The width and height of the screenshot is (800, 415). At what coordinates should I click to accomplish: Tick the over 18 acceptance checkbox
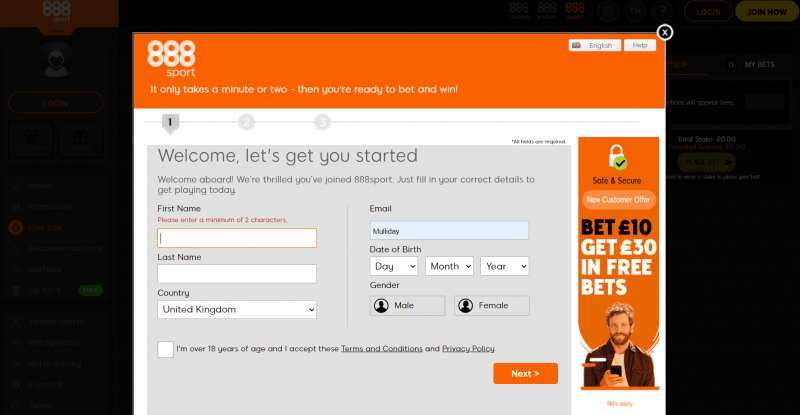pyautogui.click(x=165, y=349)
